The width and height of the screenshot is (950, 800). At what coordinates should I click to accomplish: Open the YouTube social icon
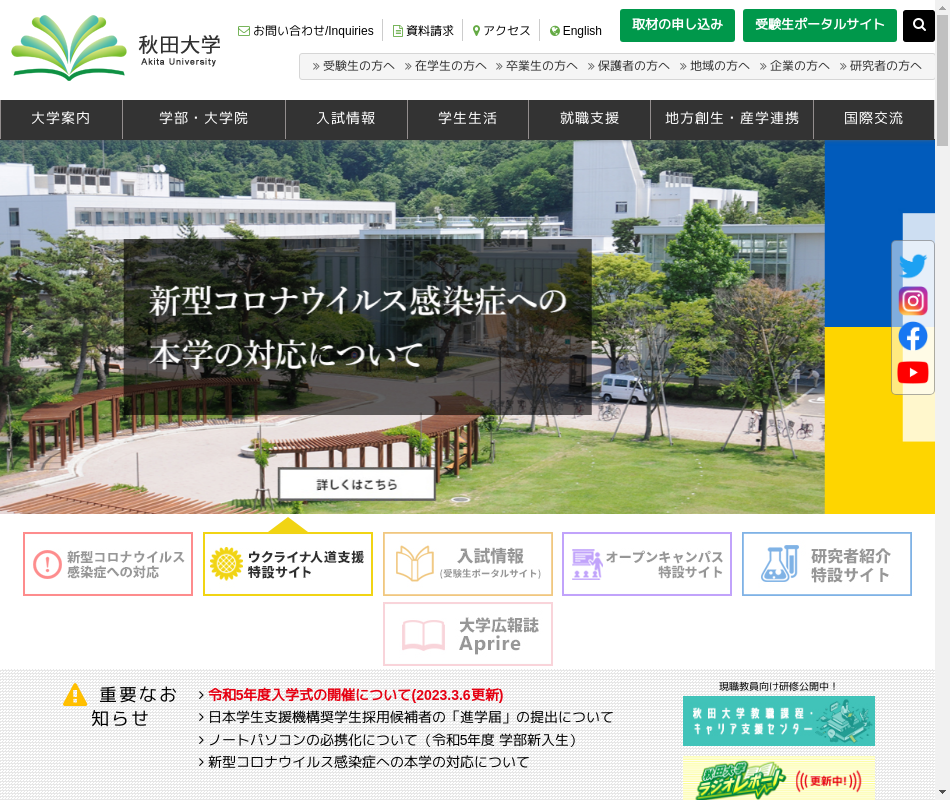(912, 372)
